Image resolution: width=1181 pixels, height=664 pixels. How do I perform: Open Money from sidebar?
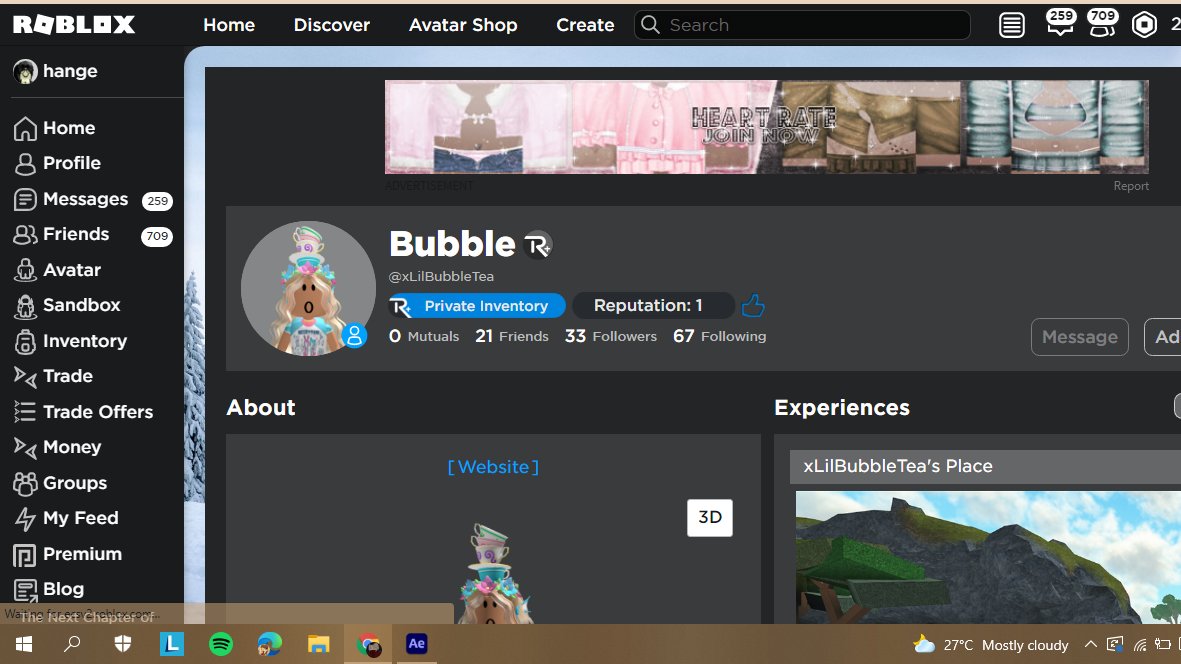pyautogui.click(x=57, y=447)
